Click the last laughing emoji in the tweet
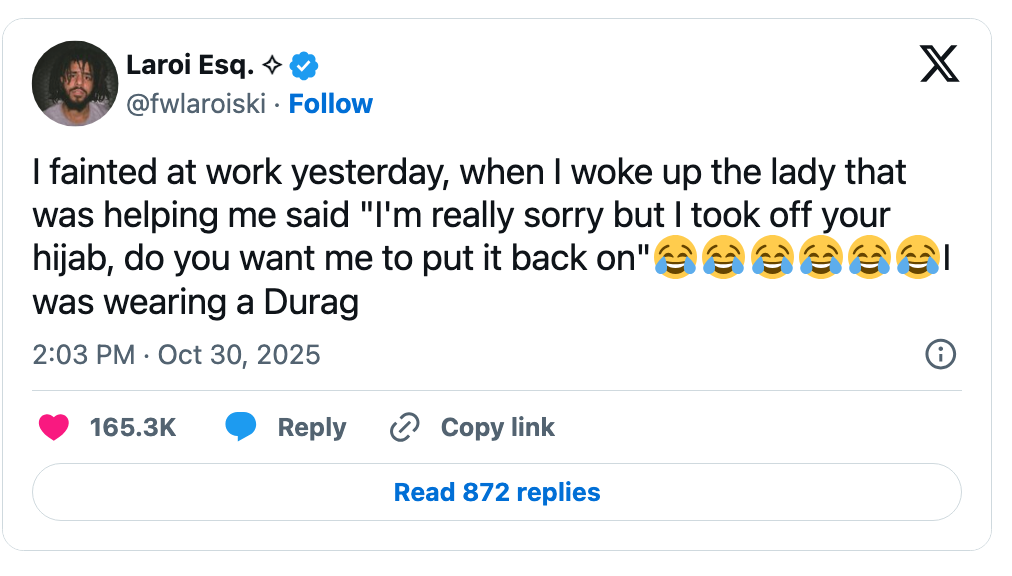 point(917,258)
